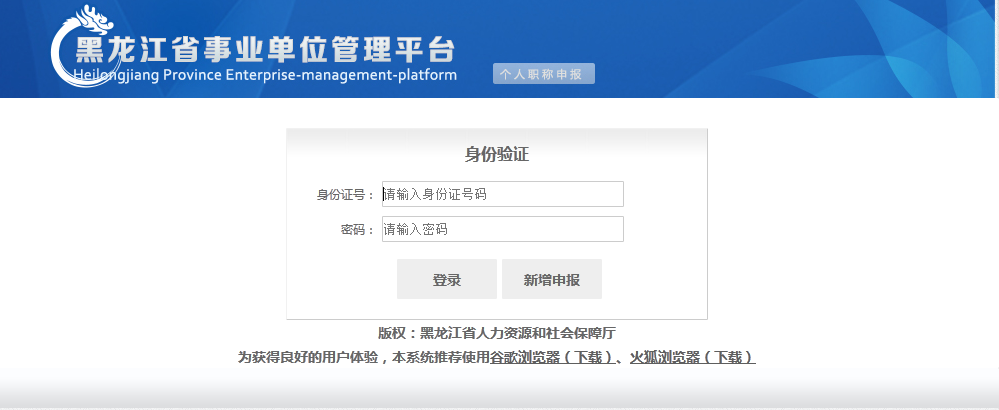
Task: Open the 火狐浏览器（下载）link
Action: coord(693,358)
